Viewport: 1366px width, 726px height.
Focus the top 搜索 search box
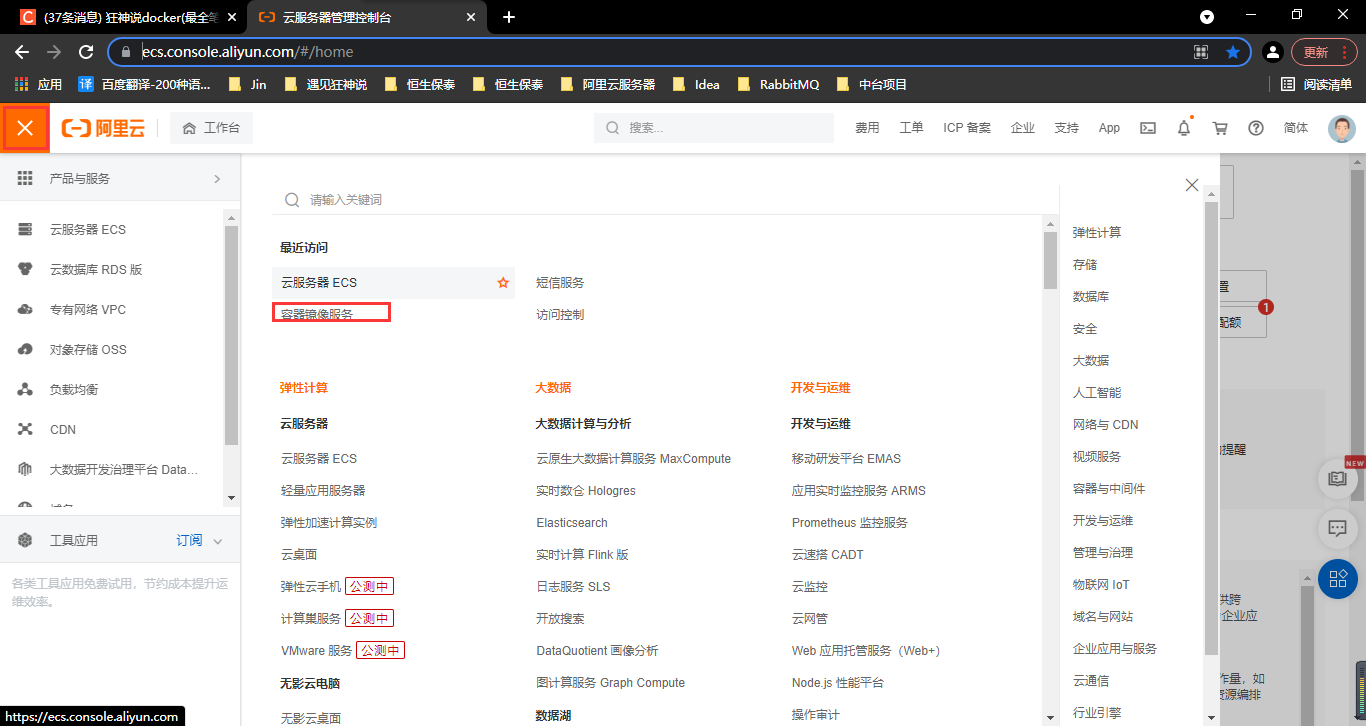713,128
